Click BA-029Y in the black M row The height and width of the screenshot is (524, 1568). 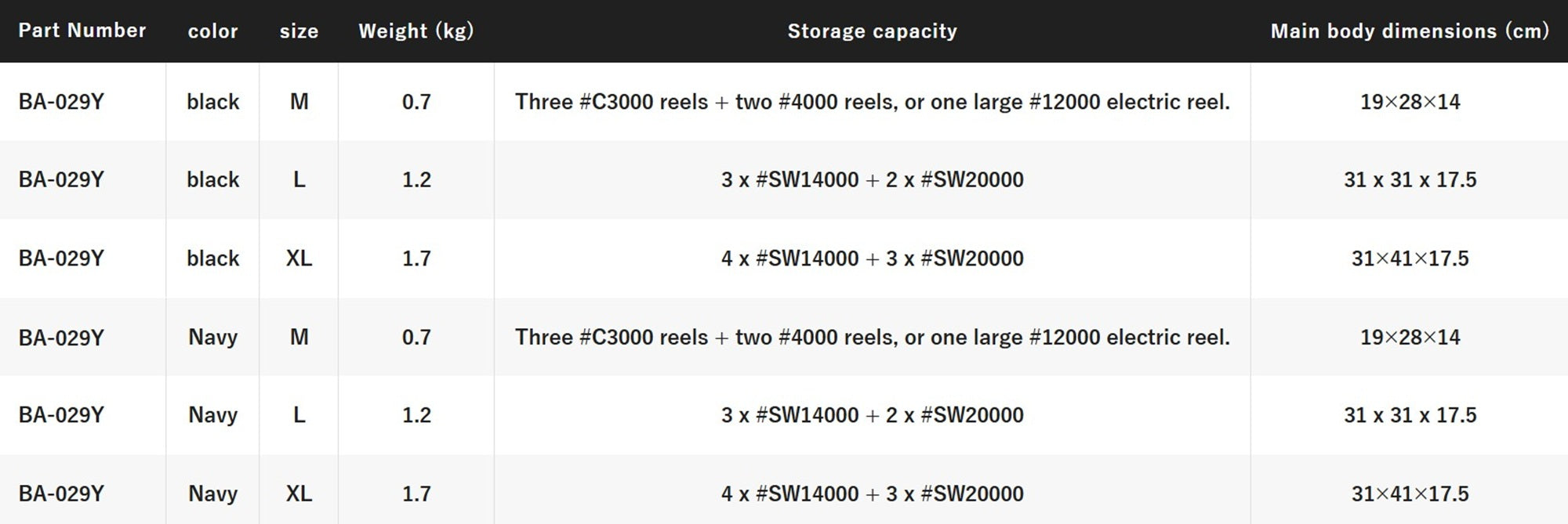point(61,102)
